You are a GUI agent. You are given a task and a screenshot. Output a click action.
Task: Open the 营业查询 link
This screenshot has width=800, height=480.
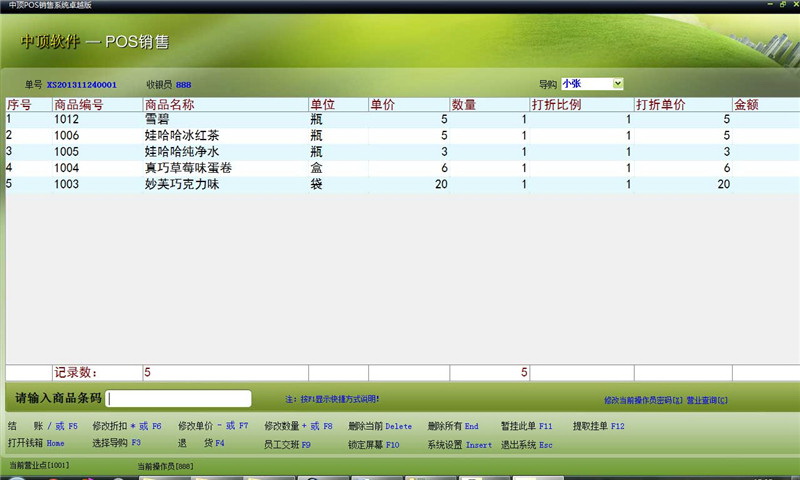707,400
